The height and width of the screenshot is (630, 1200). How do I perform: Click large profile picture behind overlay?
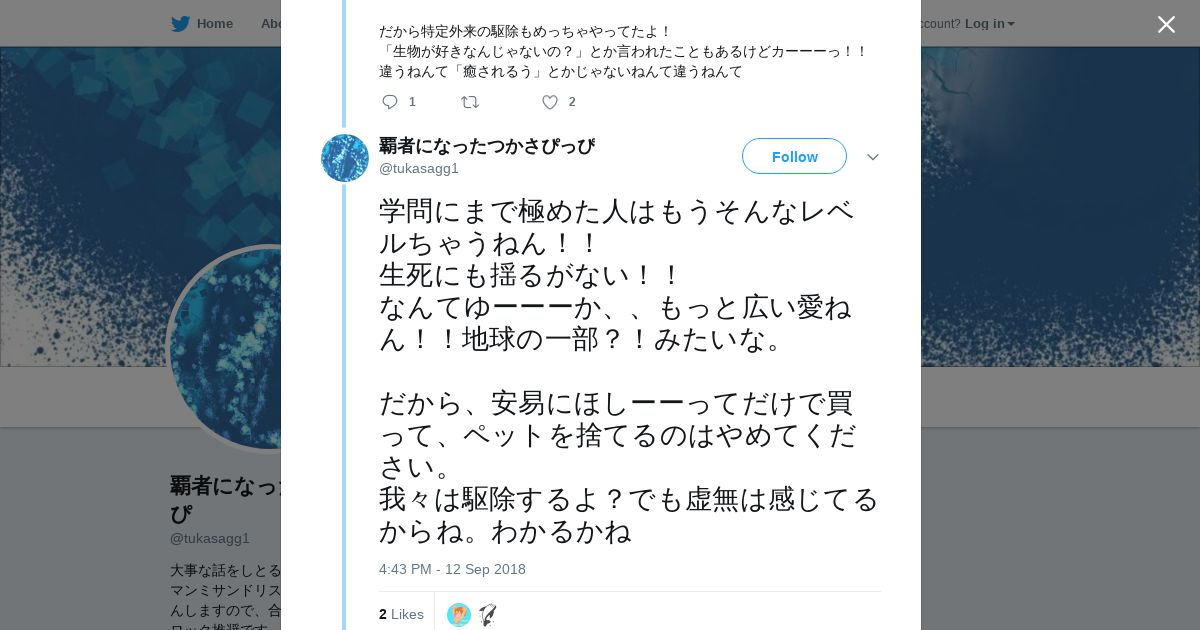[225, 348]
